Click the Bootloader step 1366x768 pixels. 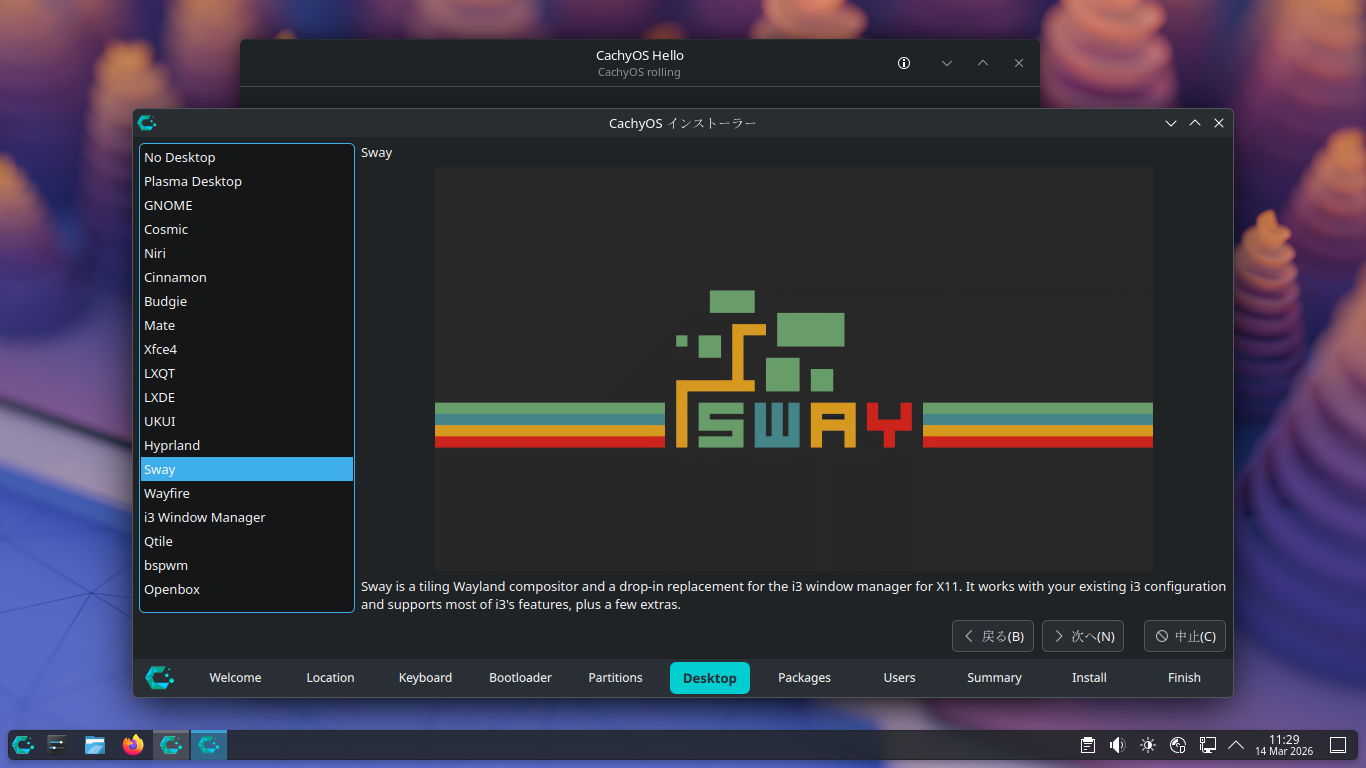[520, 678]
